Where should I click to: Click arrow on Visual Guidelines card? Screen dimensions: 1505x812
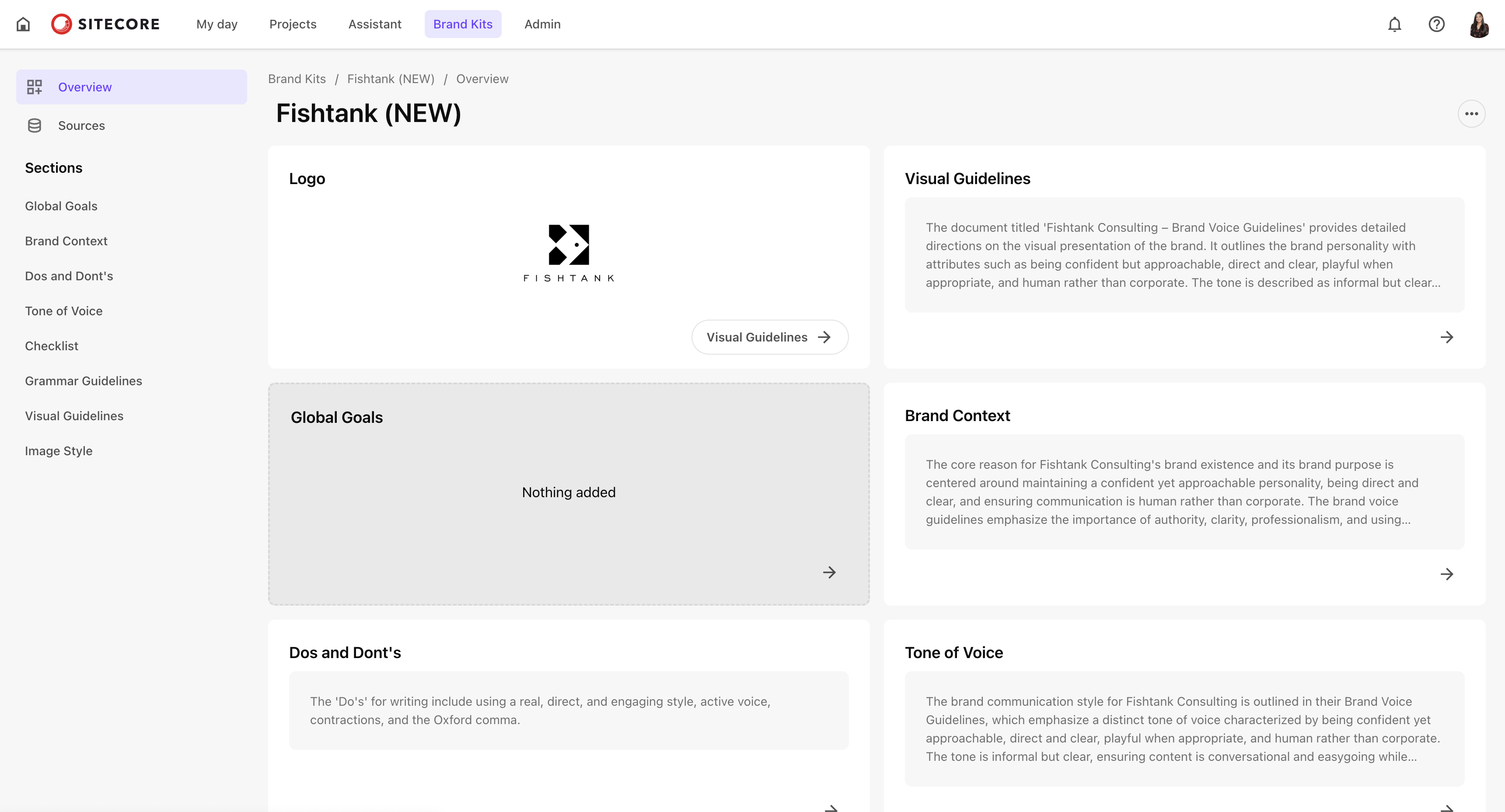click(x=1446, y=337)
